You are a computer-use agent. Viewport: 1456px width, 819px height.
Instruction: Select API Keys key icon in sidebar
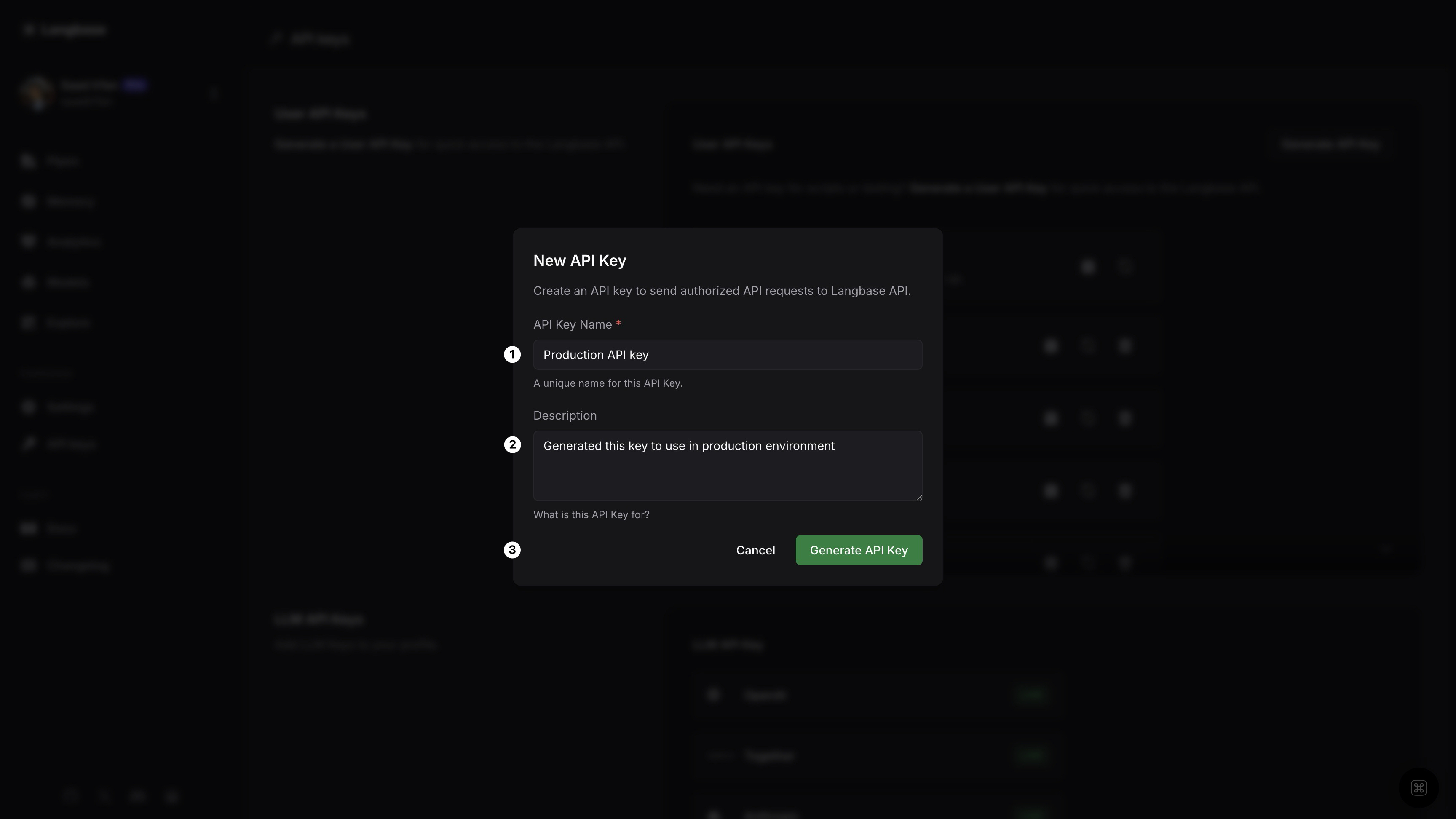[28, 444]
